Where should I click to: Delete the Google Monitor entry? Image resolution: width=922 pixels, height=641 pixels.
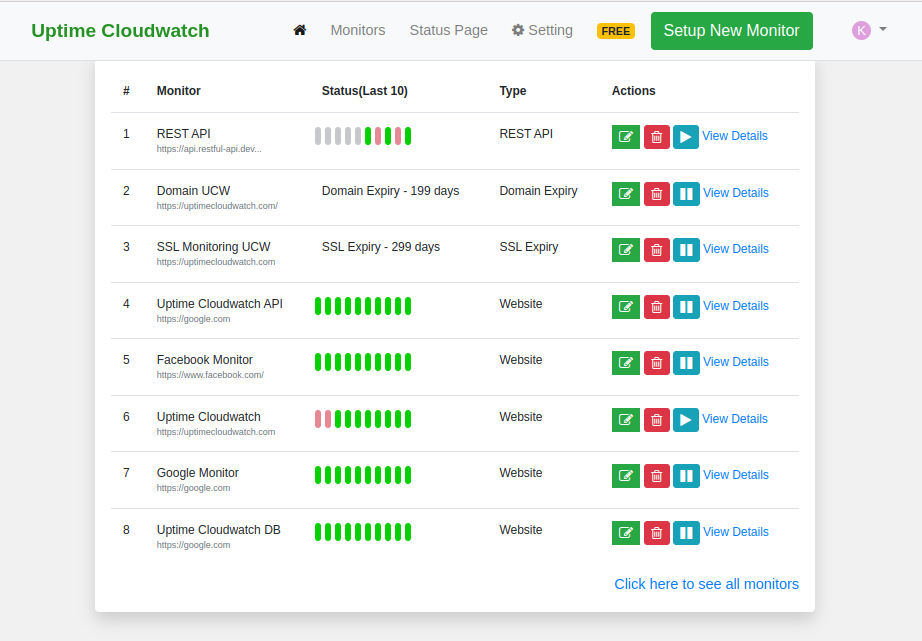[x=656, y=476]
